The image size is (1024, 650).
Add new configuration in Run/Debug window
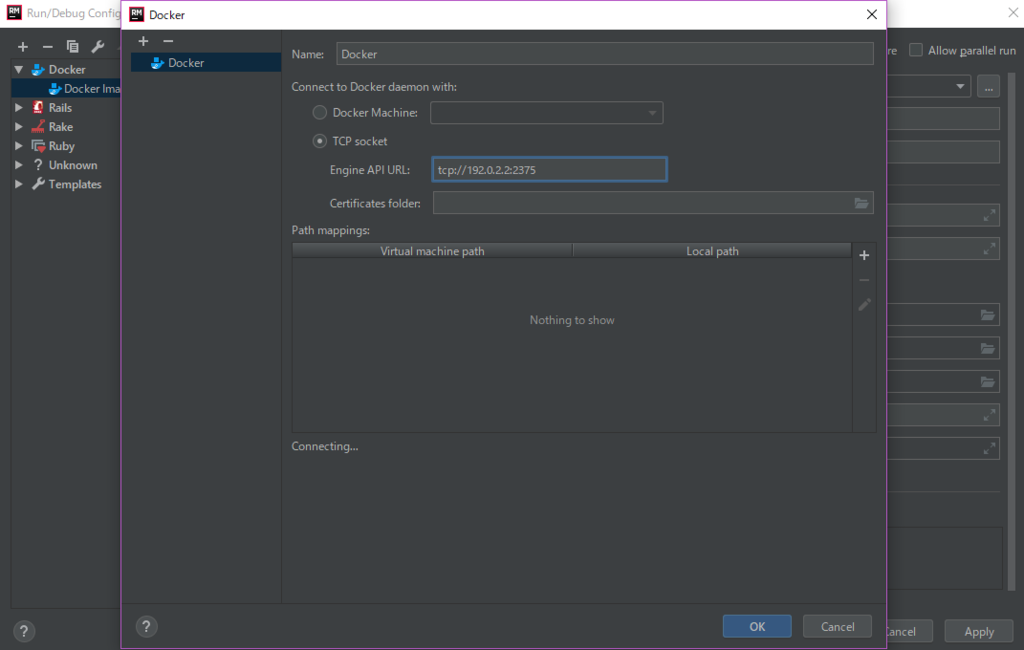point(23,46)
